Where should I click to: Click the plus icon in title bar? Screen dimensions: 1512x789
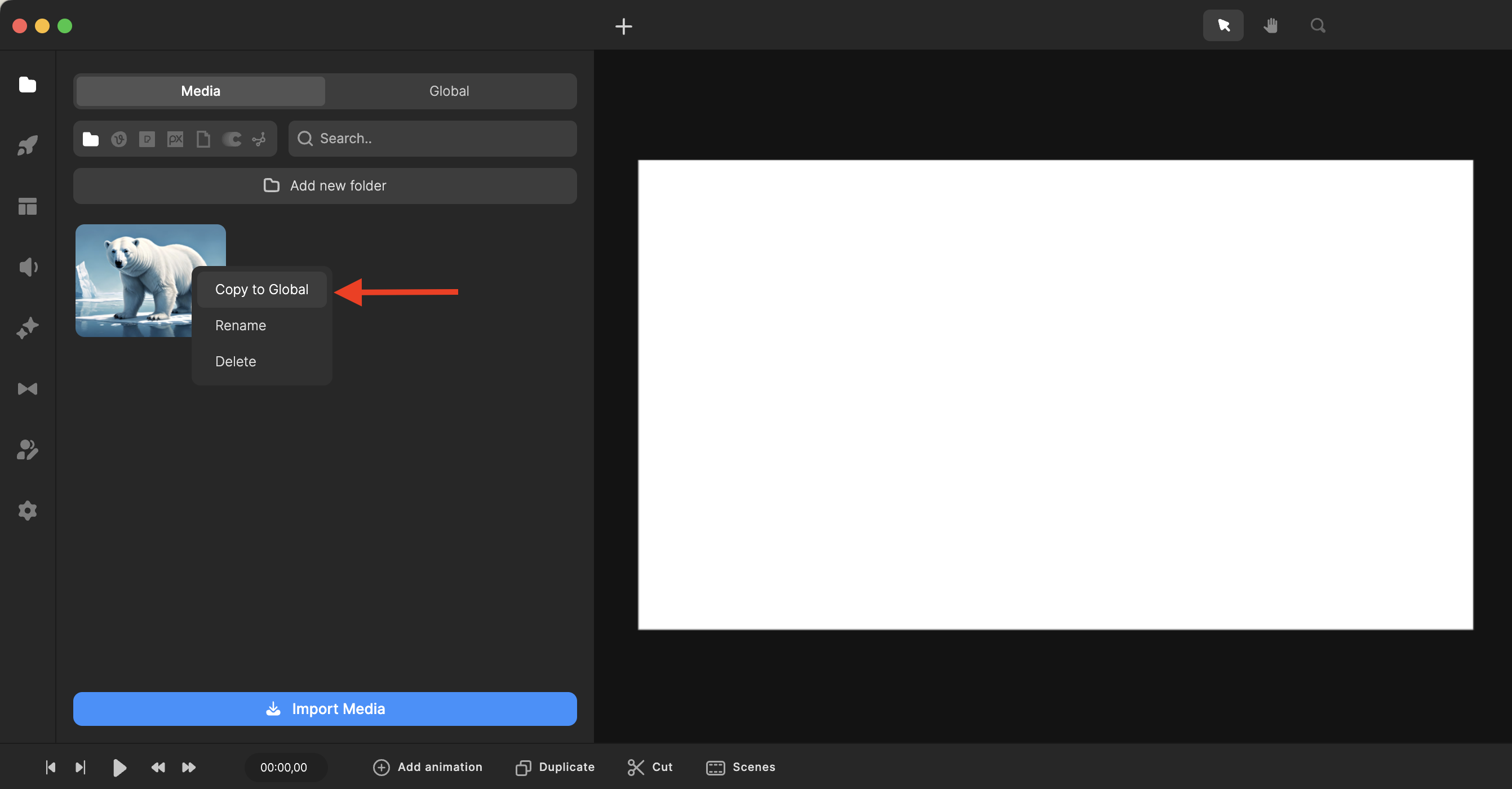tap(623, 26)
